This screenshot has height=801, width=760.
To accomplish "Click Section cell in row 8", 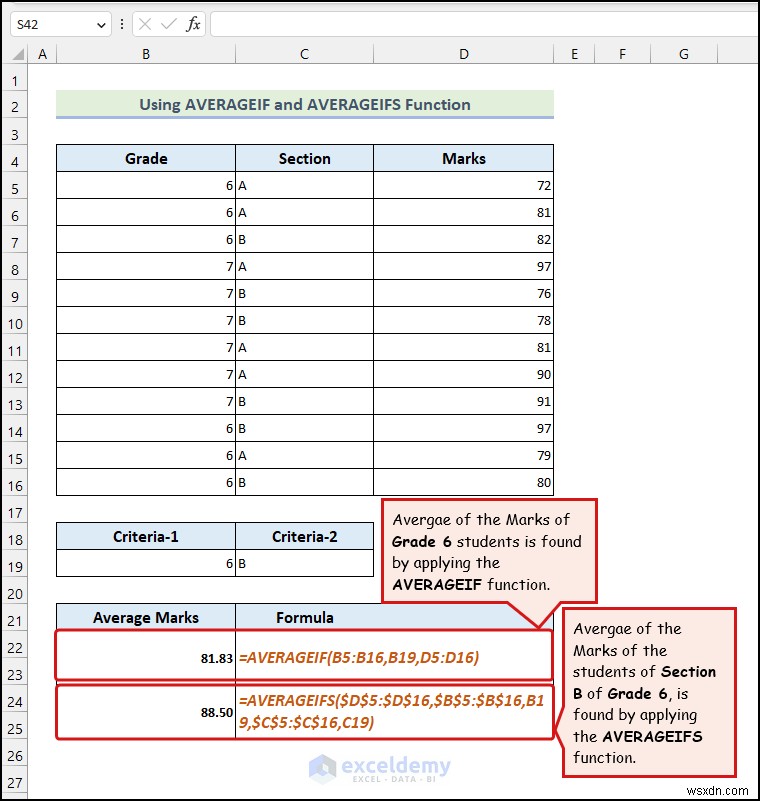I will [x=304, y=266].
